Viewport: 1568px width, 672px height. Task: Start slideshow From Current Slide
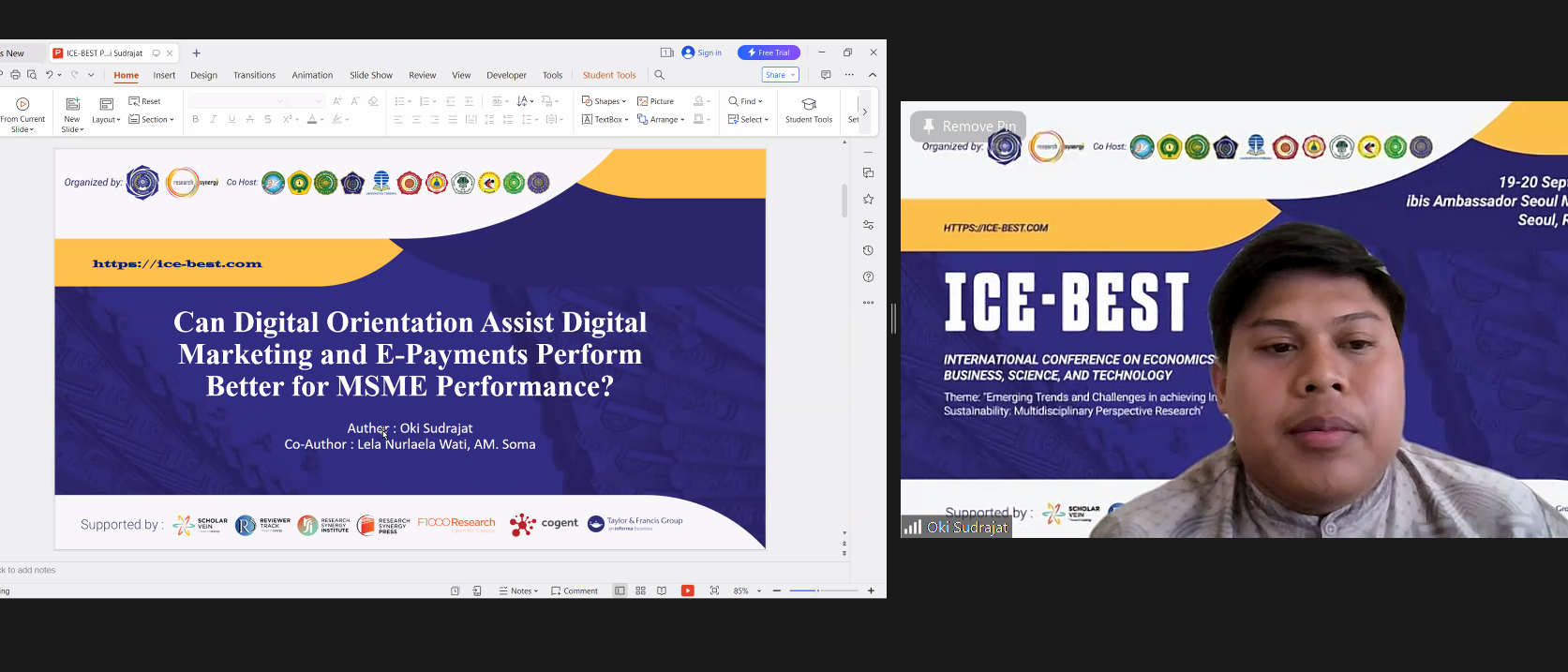[22, 113]
